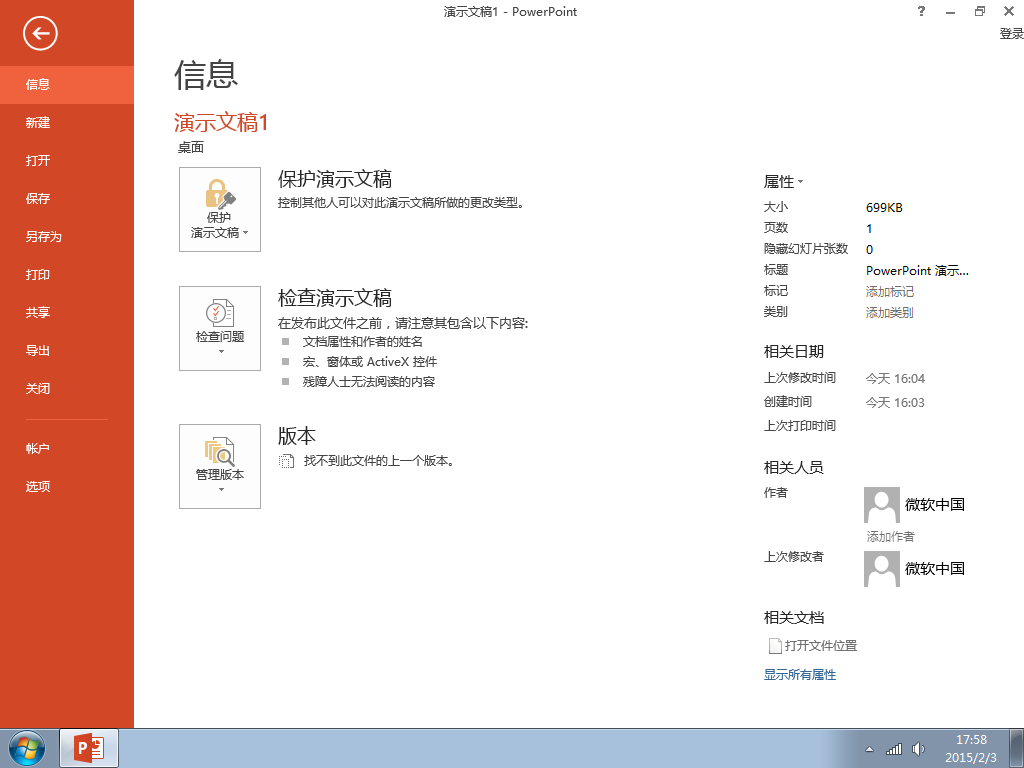Click the version document icon beside 找不到此文件
Viewport: 1024px width, 768px height.
[x=286, y=461]
